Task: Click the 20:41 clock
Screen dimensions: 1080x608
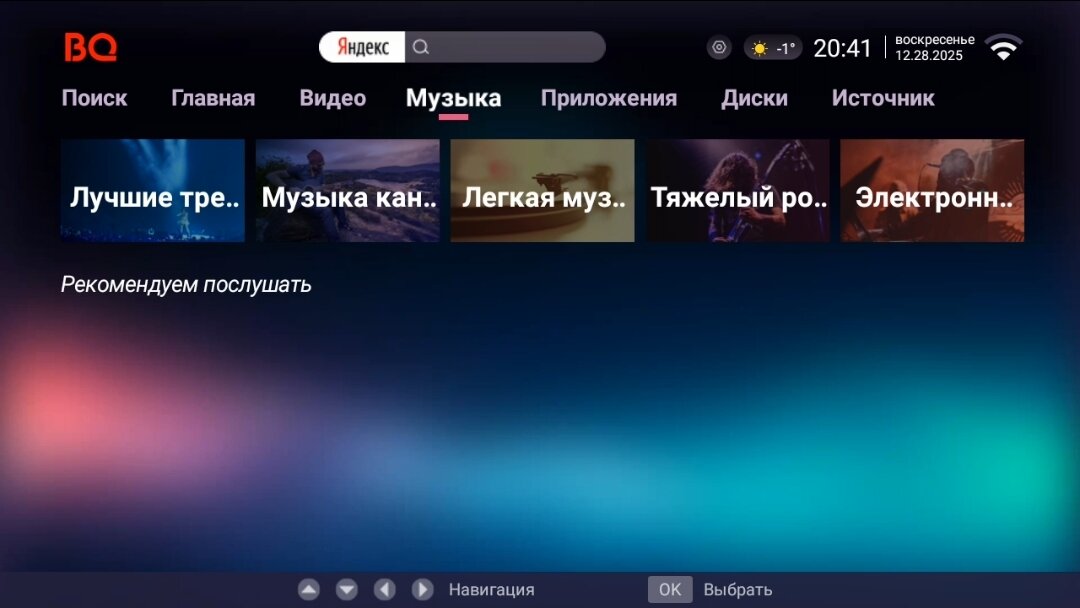Action: click(x=842, y=48)
